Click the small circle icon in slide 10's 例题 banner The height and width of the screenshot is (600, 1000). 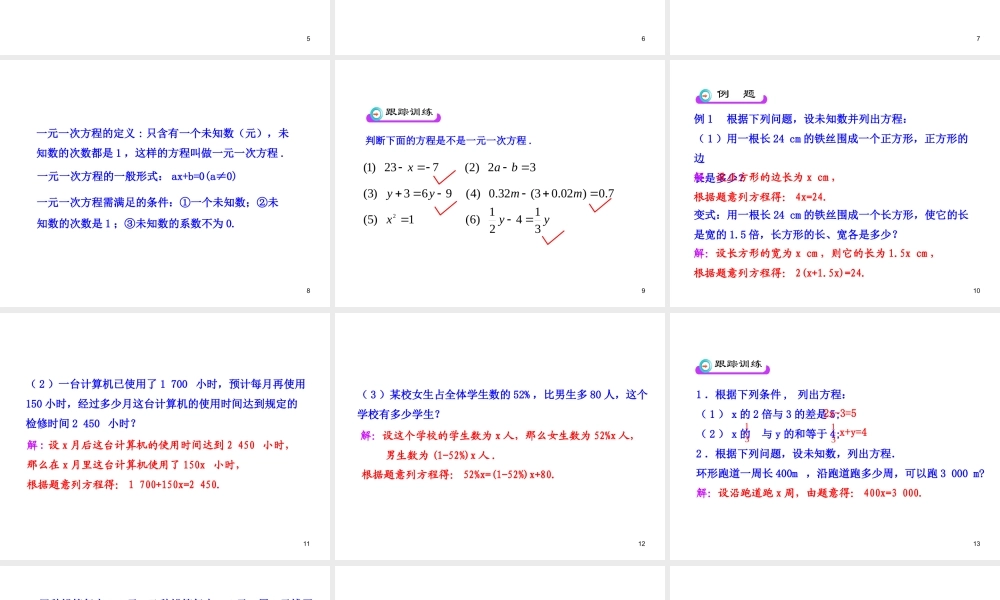[703, 96]
